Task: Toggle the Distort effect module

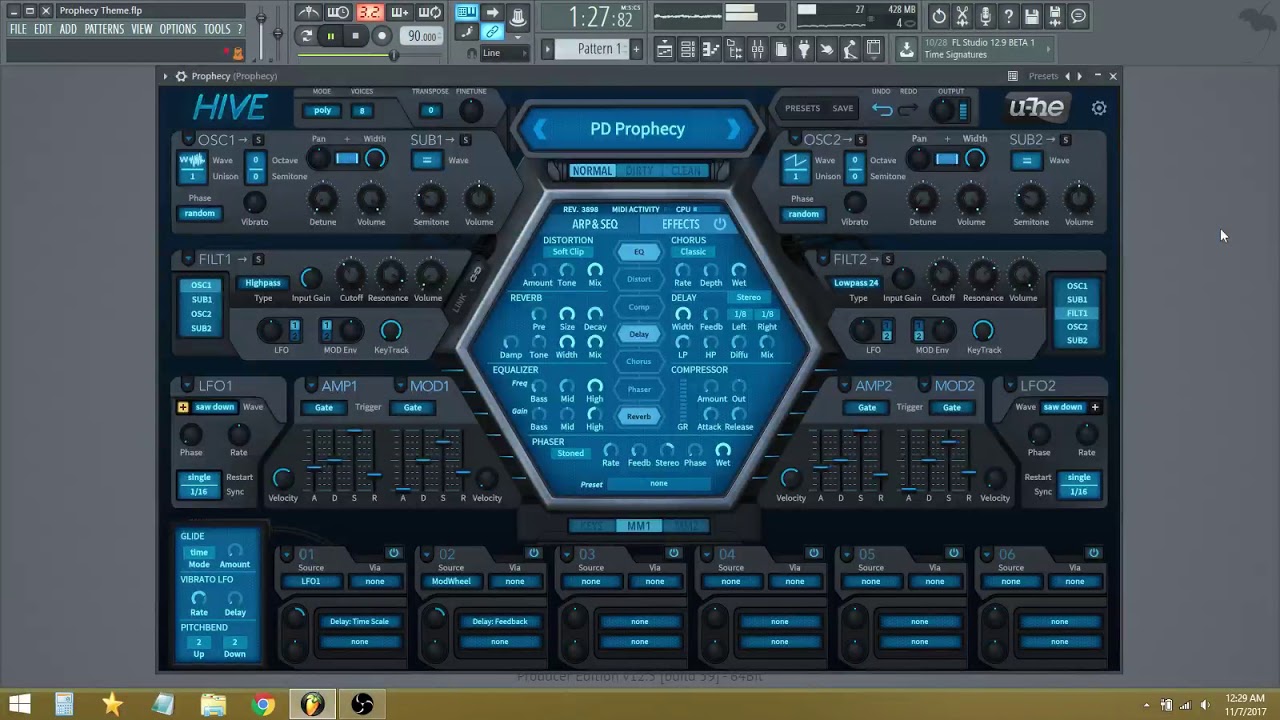Action: (x=639, y=279)
